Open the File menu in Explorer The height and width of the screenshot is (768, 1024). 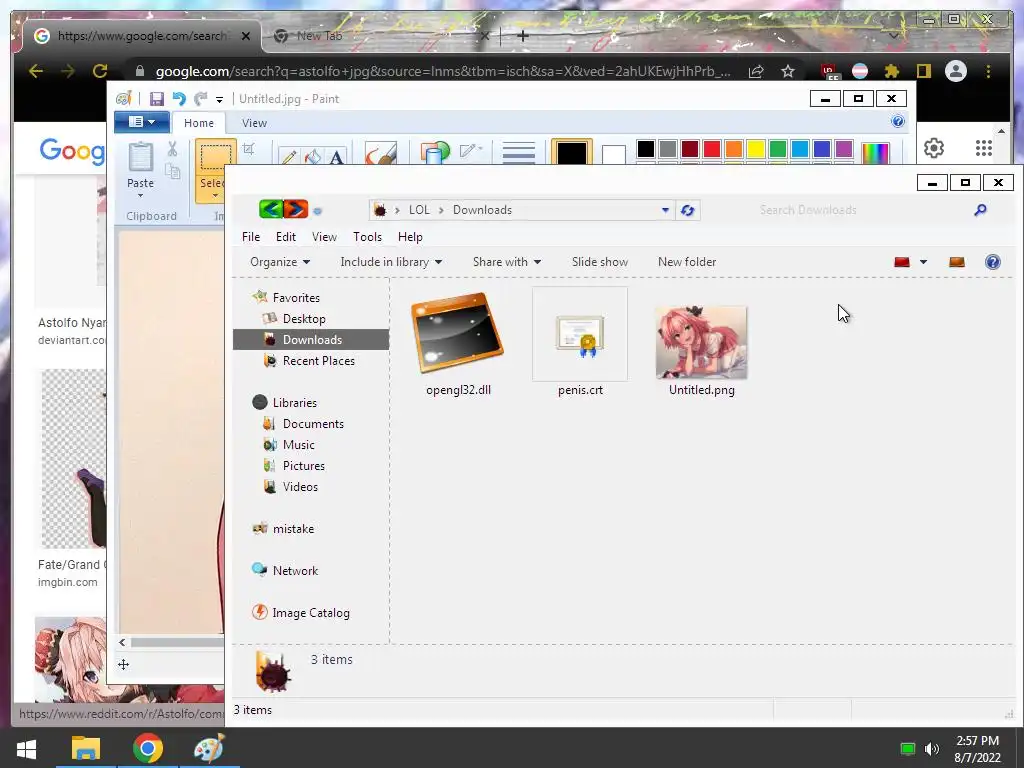251,237
